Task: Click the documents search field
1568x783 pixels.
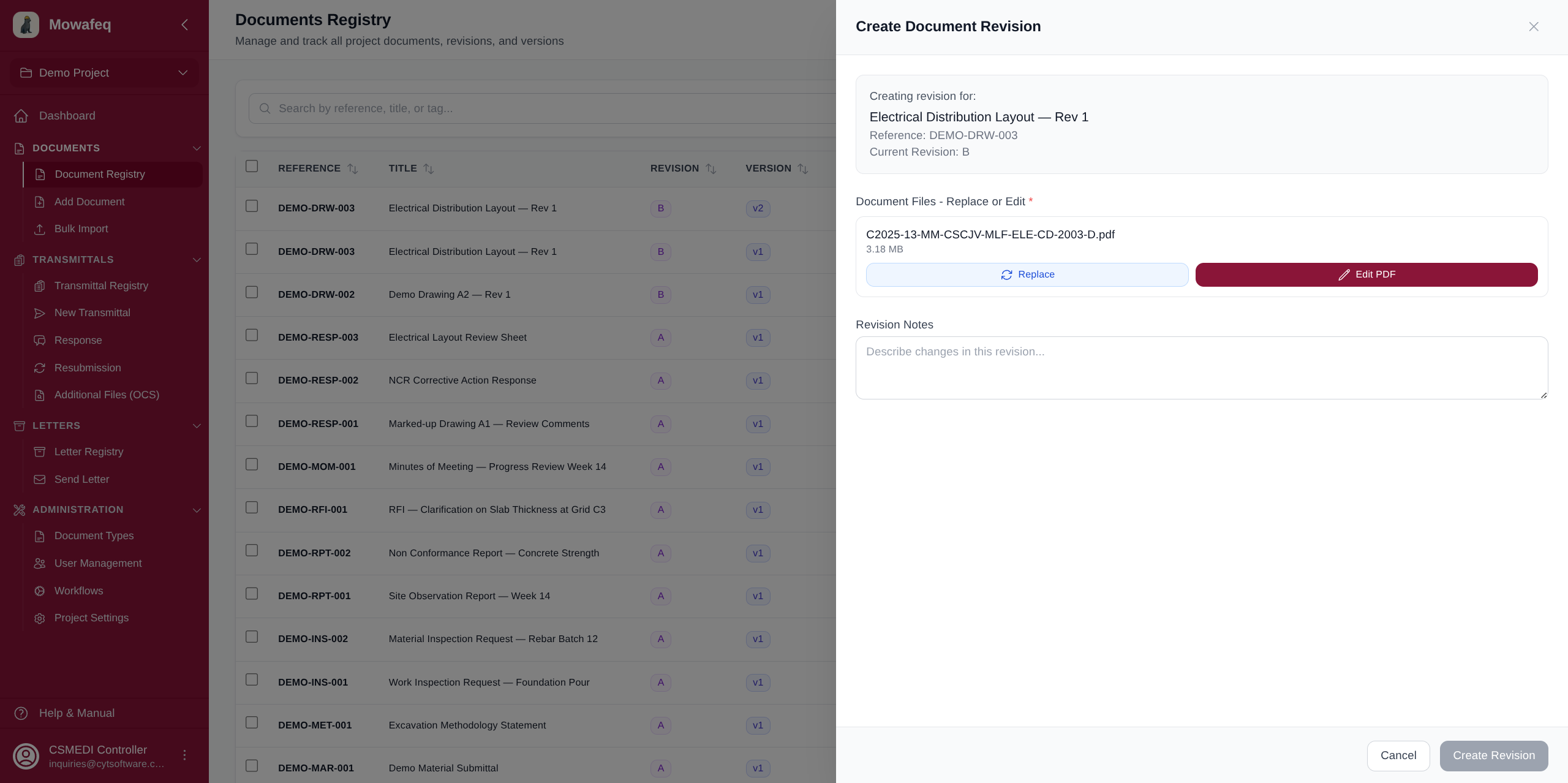Action: [x=542, y=108]
